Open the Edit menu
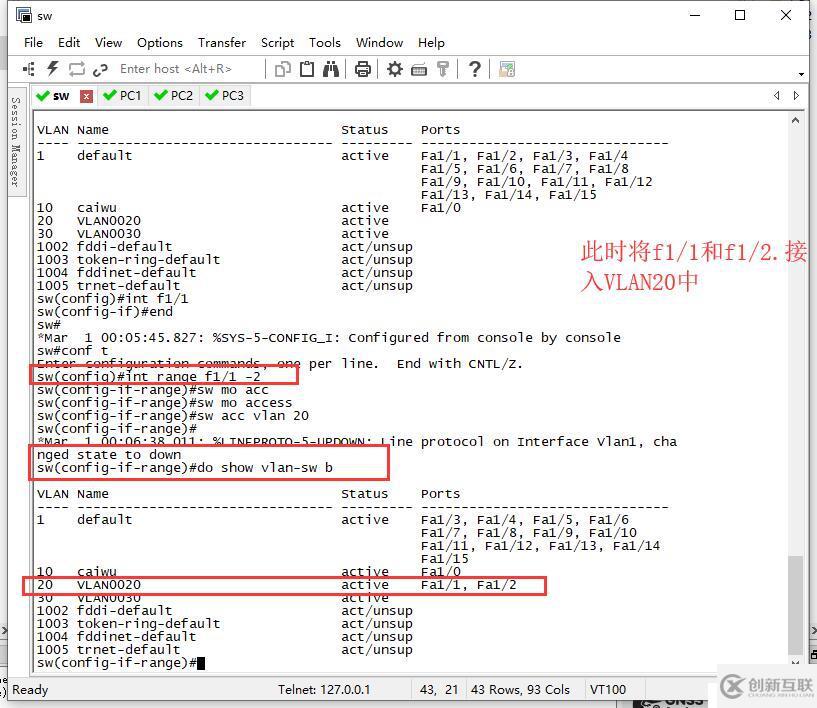This screenshot has height=708, width=817. (69, 43)
